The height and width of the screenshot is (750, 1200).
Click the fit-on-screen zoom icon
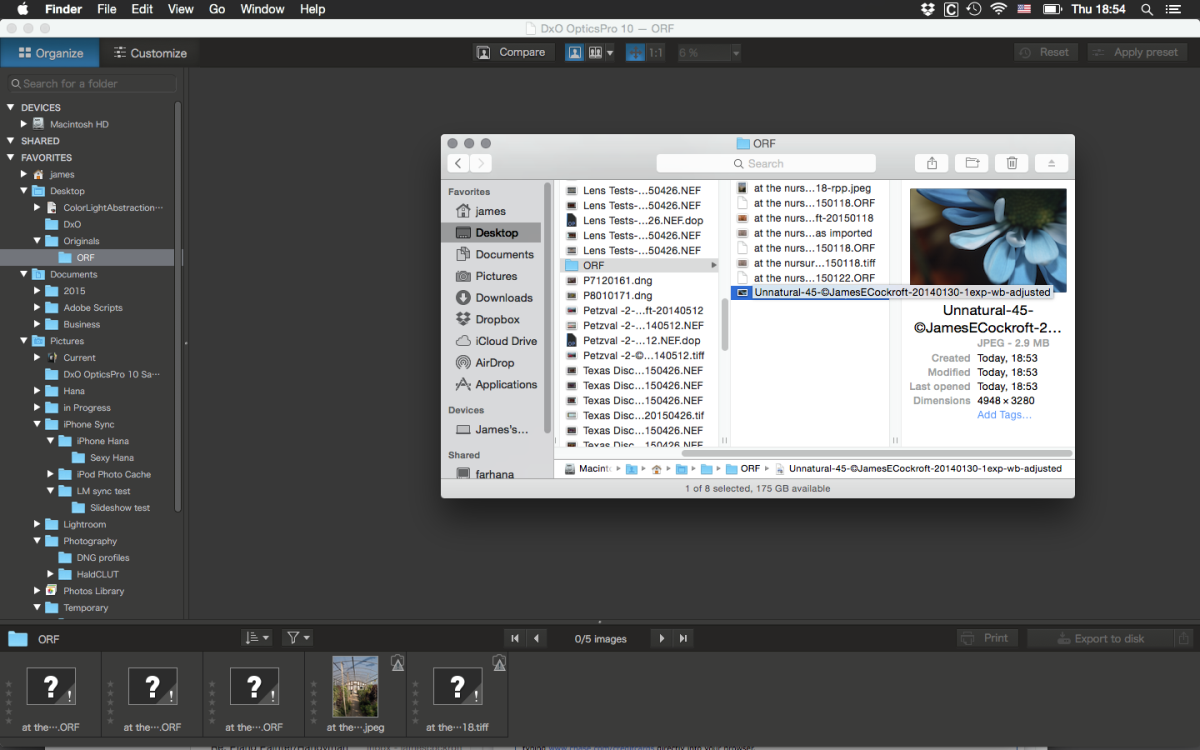[x=634, y=52]
